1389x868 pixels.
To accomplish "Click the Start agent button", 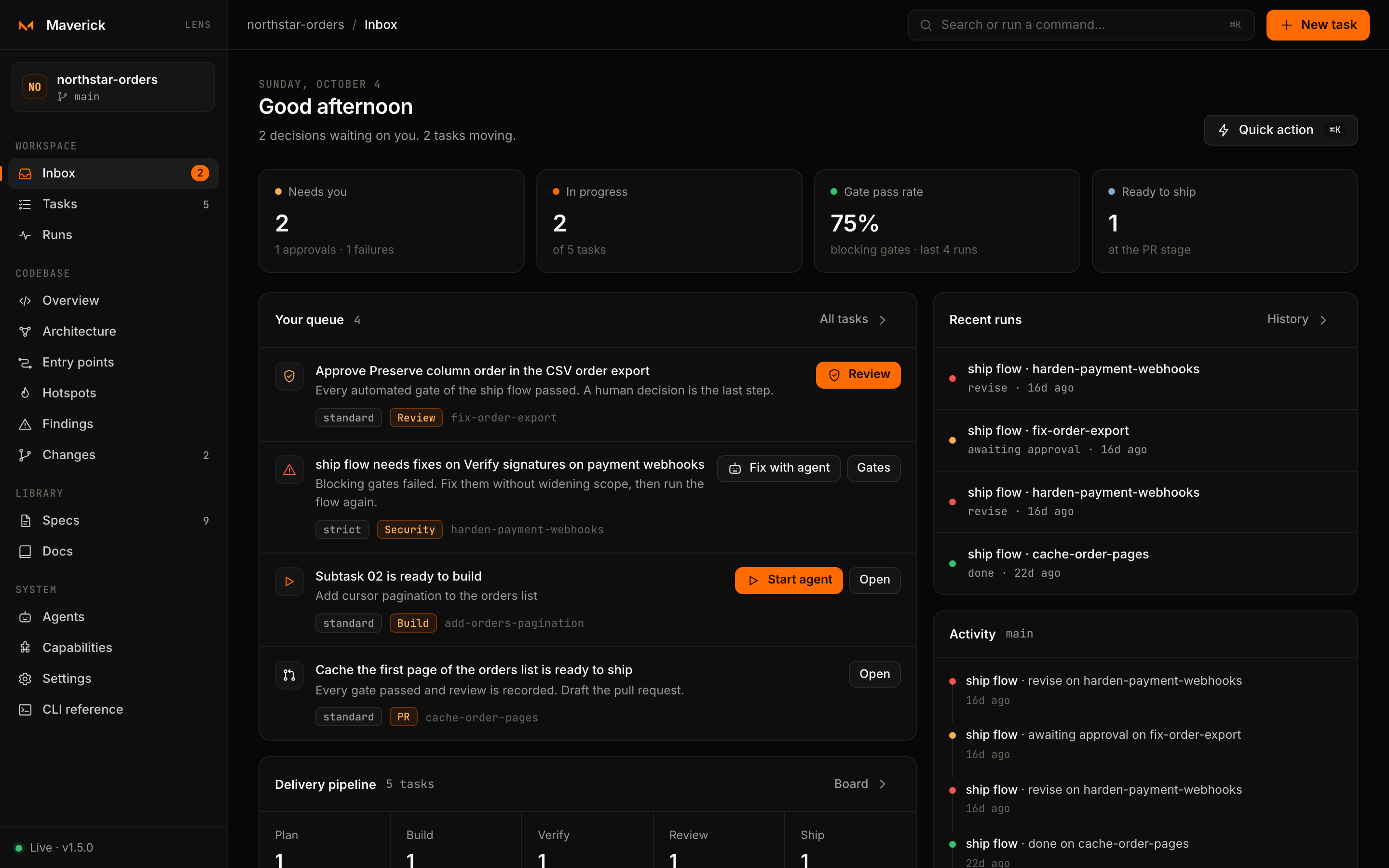I will [x=789, y=581].
